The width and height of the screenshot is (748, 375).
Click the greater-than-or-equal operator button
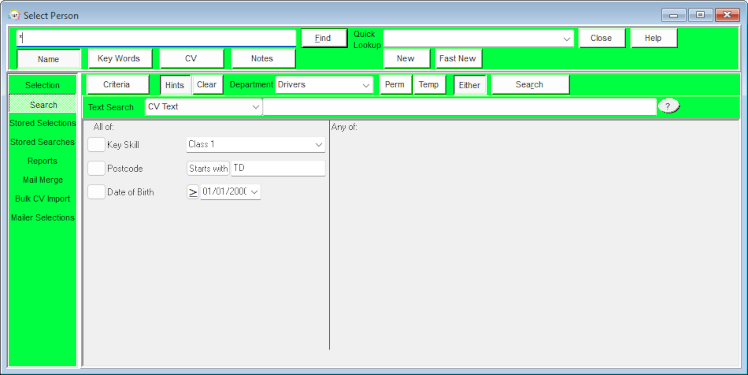pos(193,192)
